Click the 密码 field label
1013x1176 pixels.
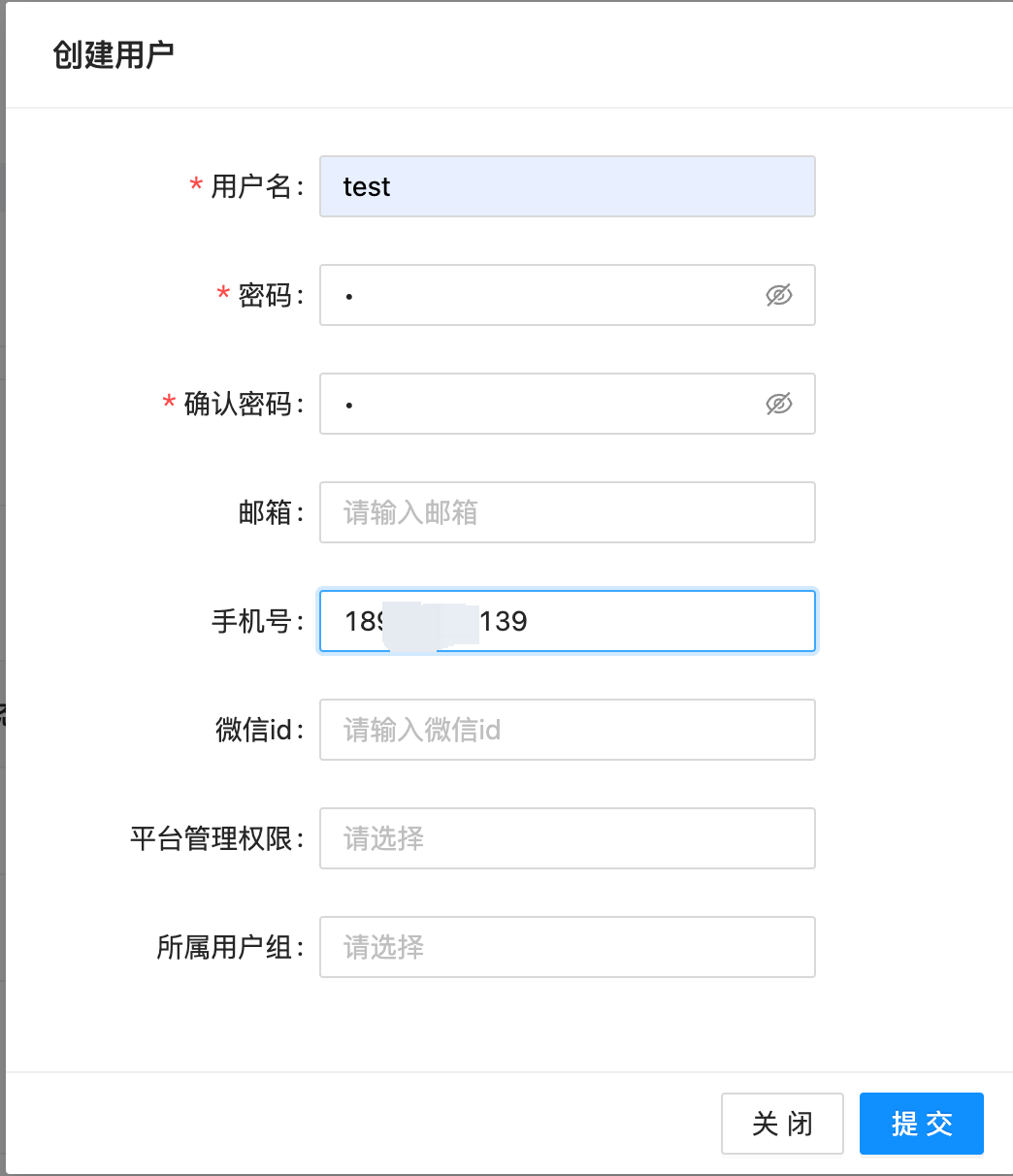(265, 295)
